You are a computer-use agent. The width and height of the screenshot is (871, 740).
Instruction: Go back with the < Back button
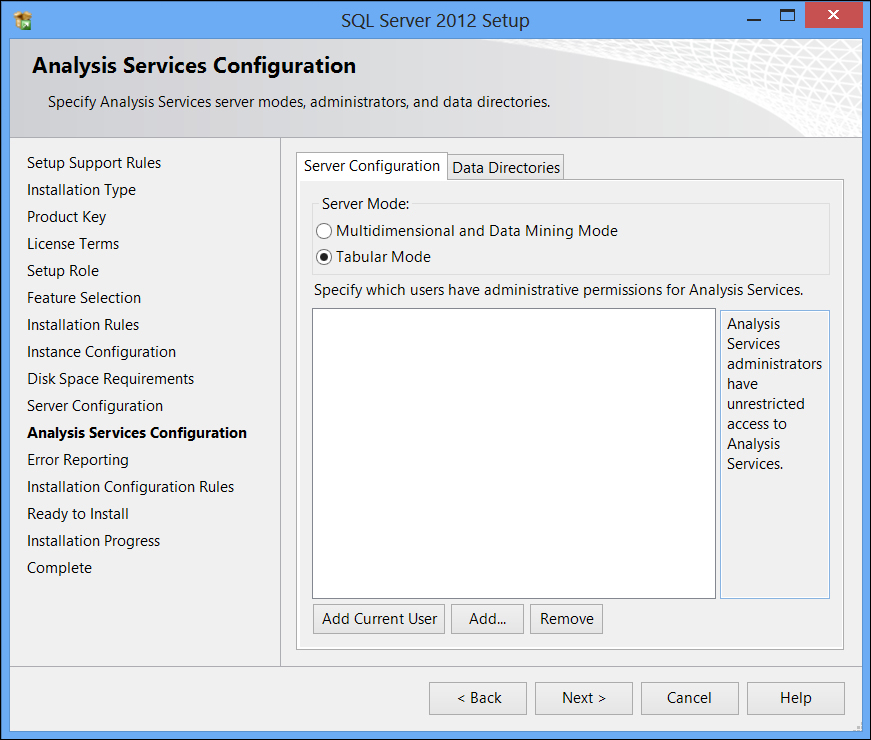478,698
